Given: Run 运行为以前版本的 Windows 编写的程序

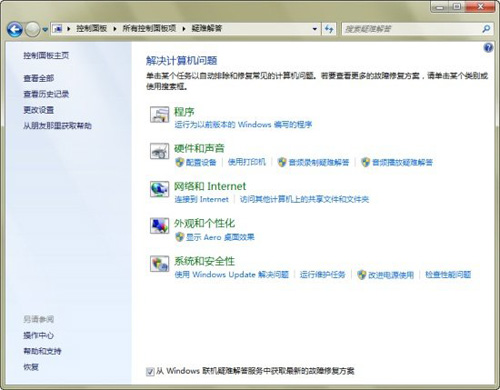Looking at the screenshot, I should coord(243,125).
